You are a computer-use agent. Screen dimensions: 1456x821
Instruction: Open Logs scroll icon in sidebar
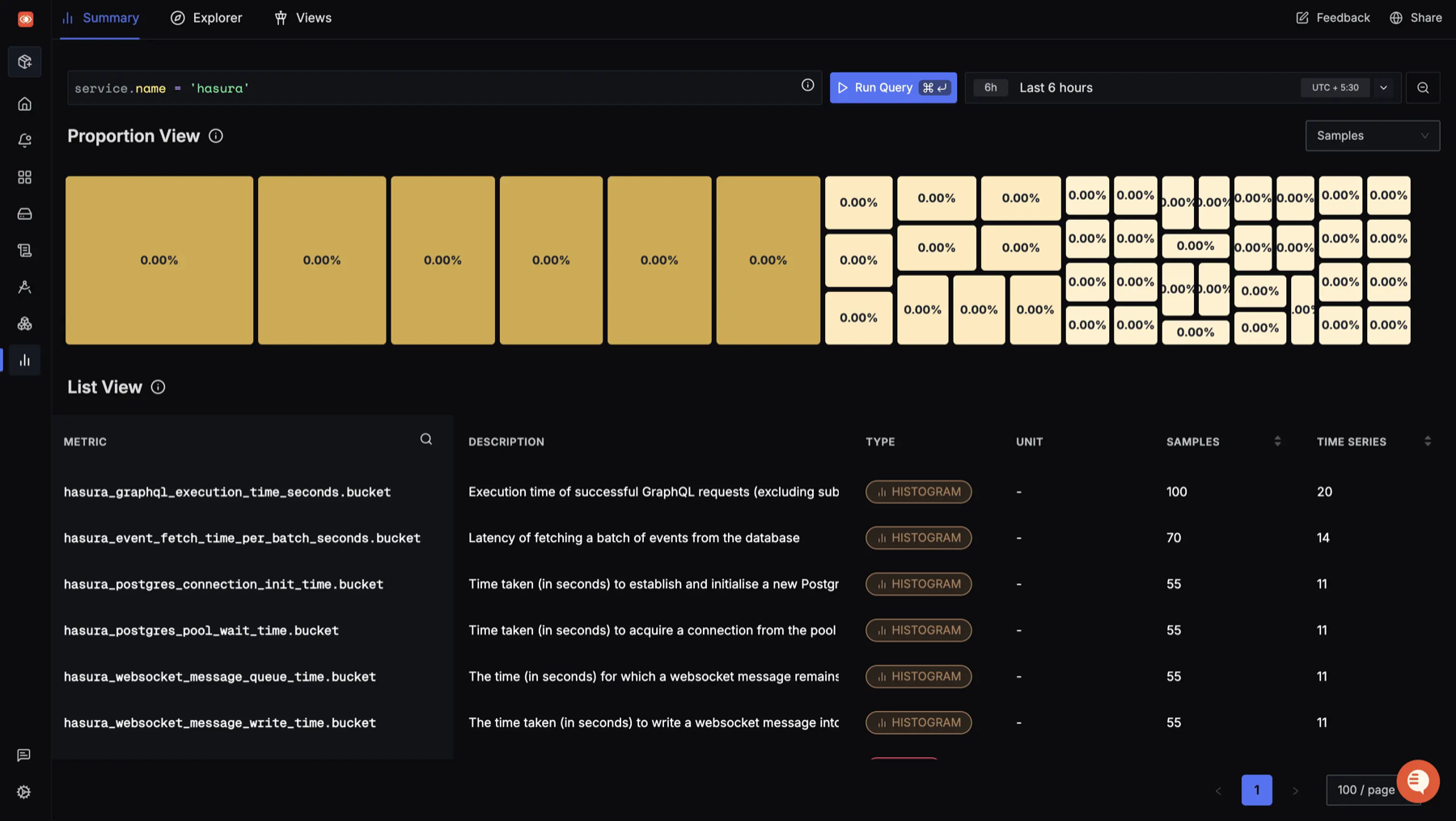[x=25, y=250]
